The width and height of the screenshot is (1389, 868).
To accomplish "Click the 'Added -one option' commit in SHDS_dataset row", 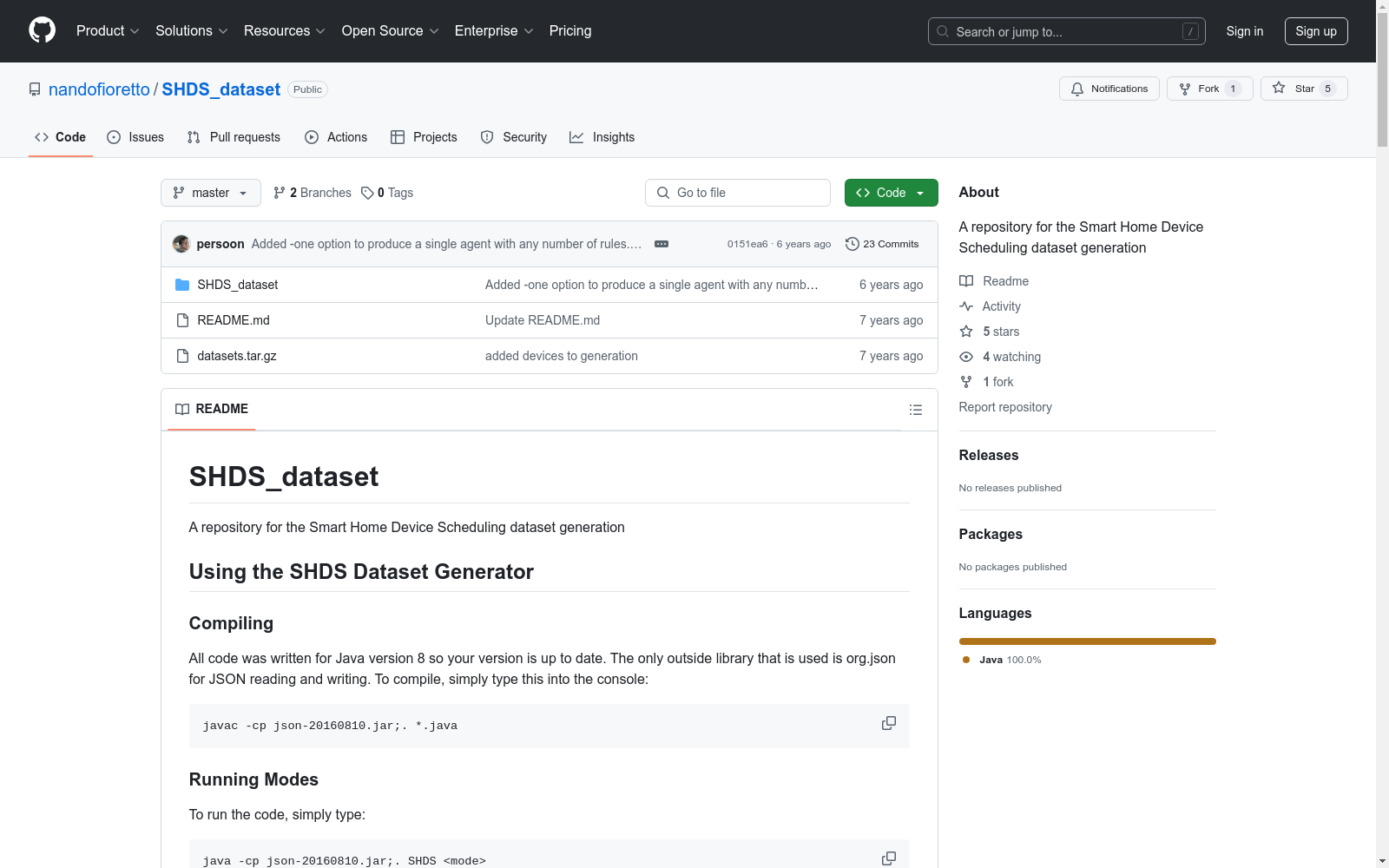I will tap(651, 285).
